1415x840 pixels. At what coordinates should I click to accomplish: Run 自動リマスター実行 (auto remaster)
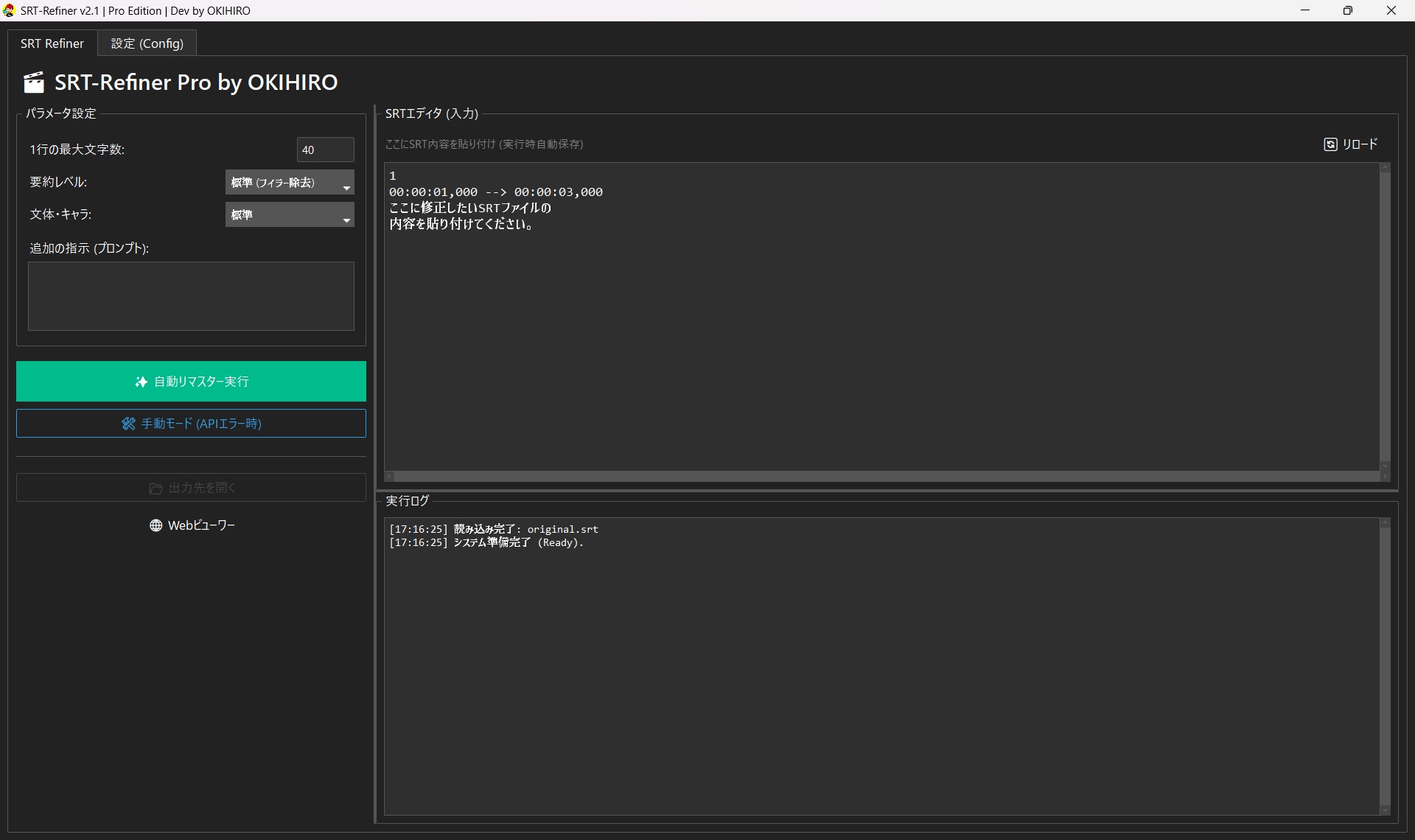[191, 381]
